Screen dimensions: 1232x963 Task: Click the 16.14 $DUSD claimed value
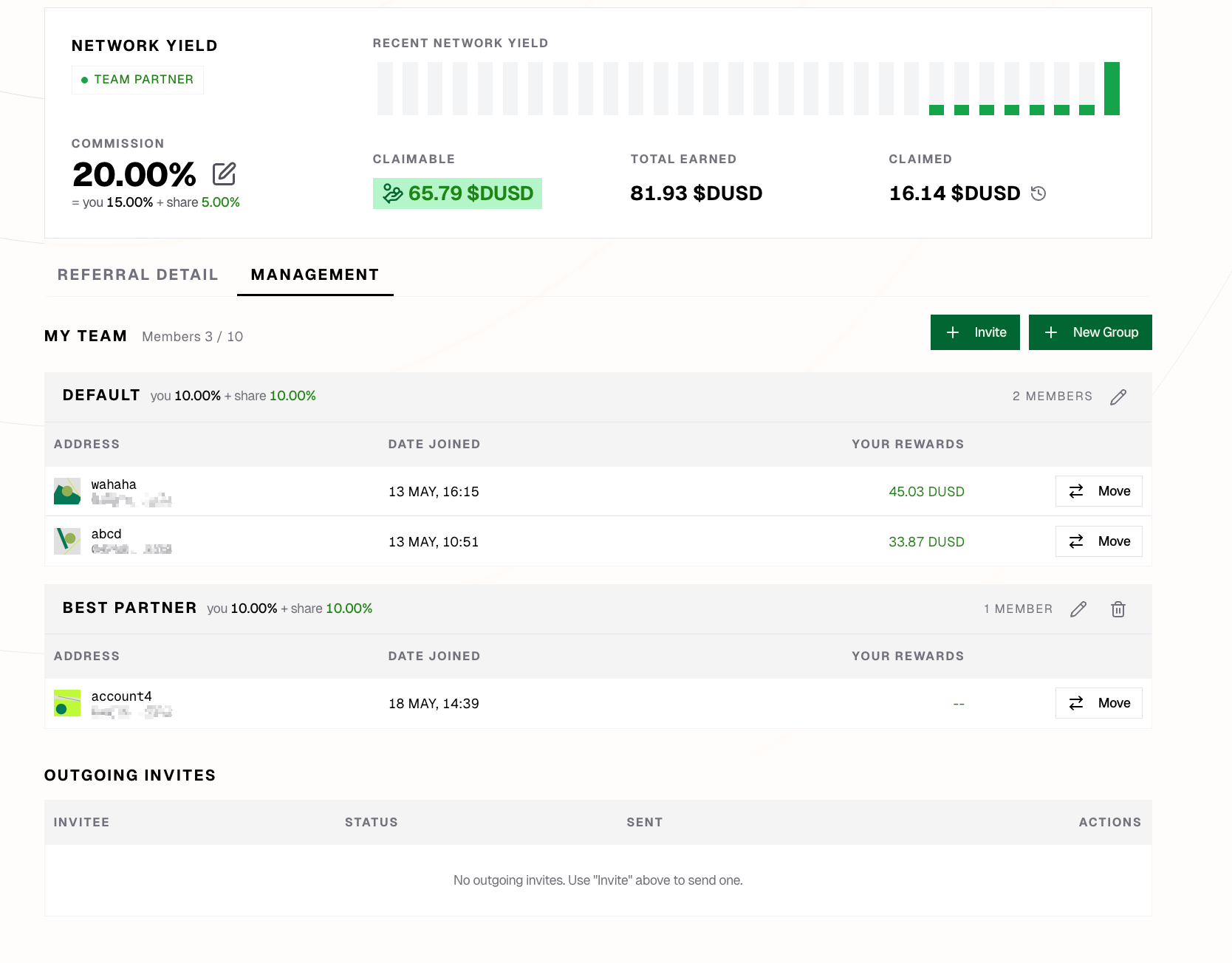click(954, 193)
